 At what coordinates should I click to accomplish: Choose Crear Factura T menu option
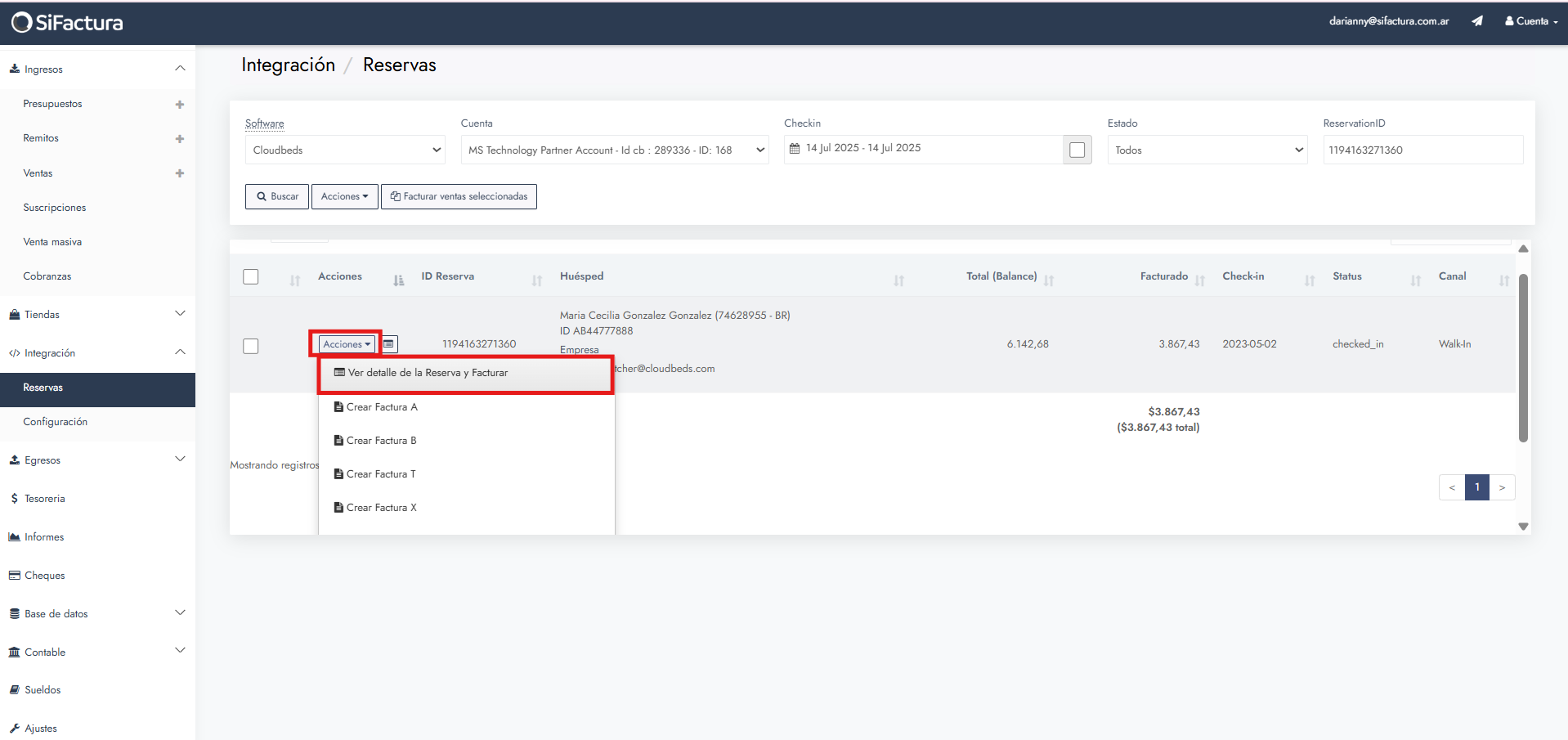pyautogui.click(x=466, y=474)
